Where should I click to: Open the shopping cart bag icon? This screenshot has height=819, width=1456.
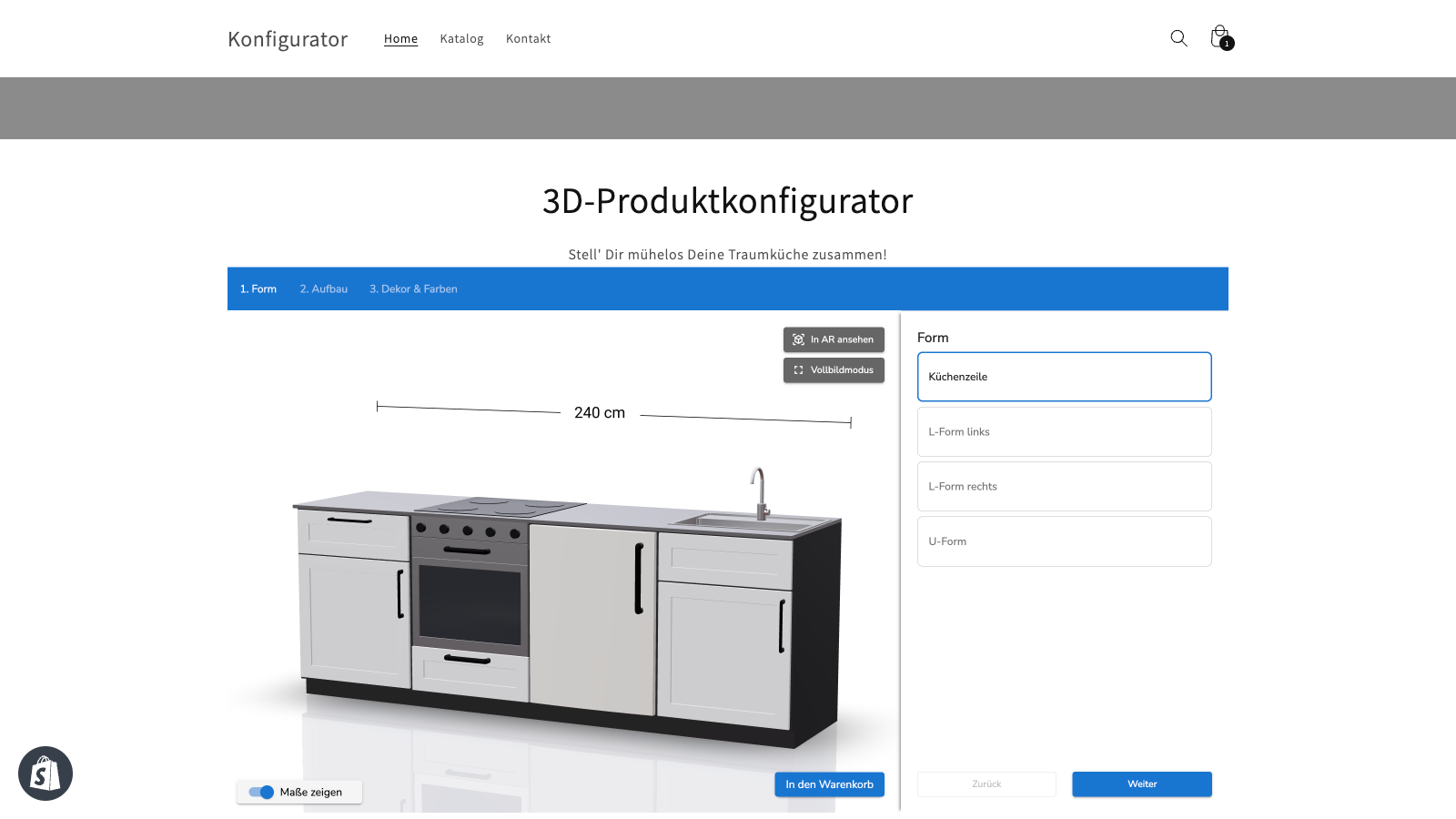pyautogui.click(x=1220, y=37)
